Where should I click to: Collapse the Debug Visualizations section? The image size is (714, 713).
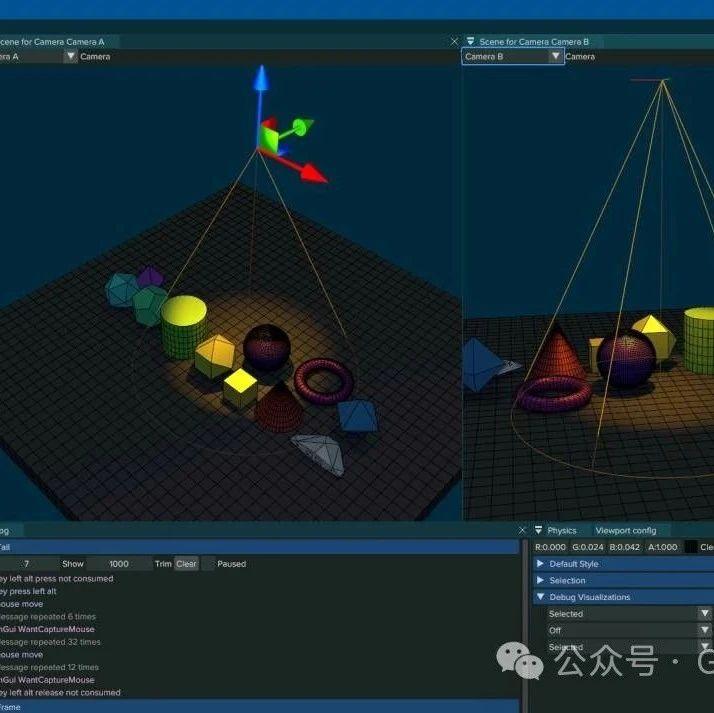623,596
